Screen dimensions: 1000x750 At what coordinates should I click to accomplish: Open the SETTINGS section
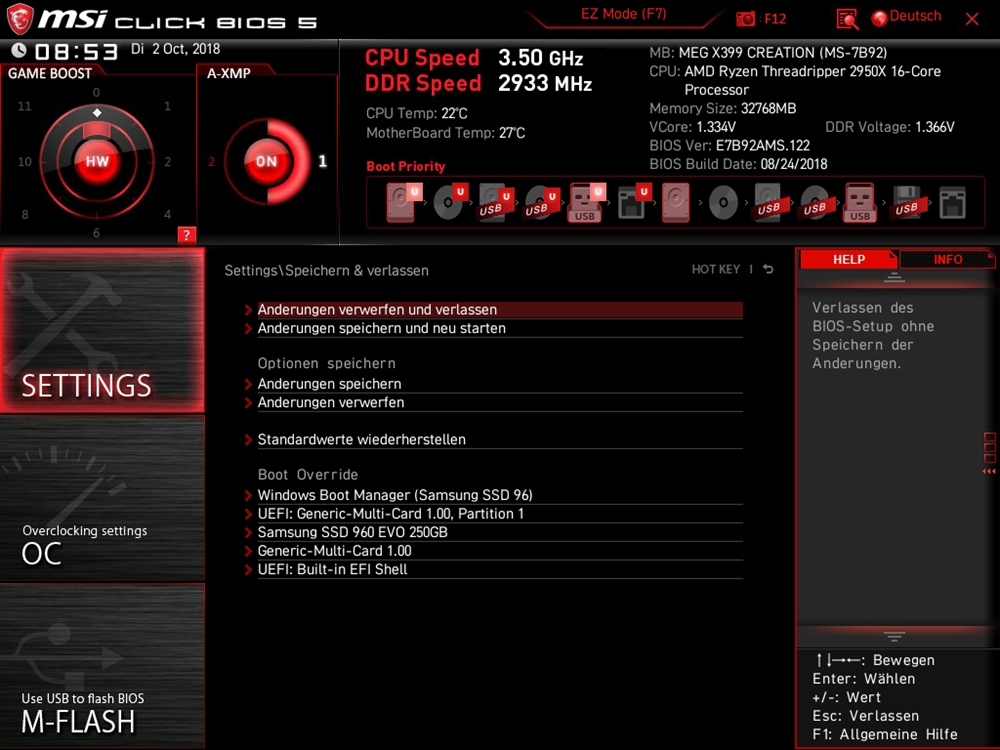pyautogui.click(x=102, y=330)
